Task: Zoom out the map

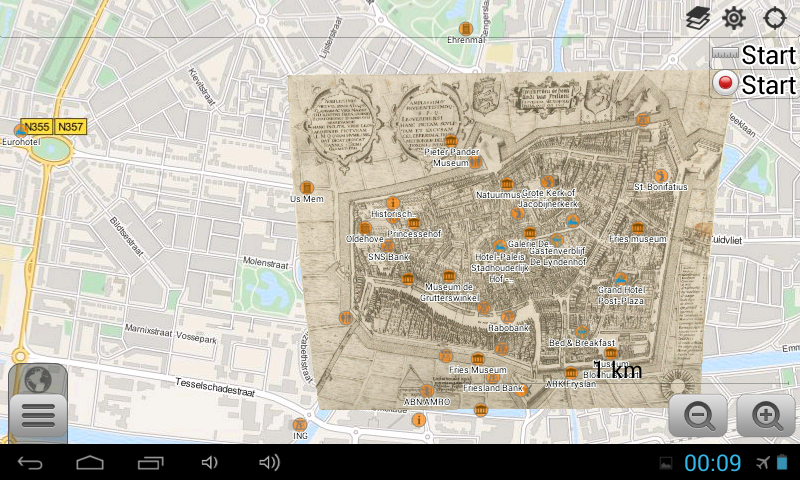Action: click(698, 416)
